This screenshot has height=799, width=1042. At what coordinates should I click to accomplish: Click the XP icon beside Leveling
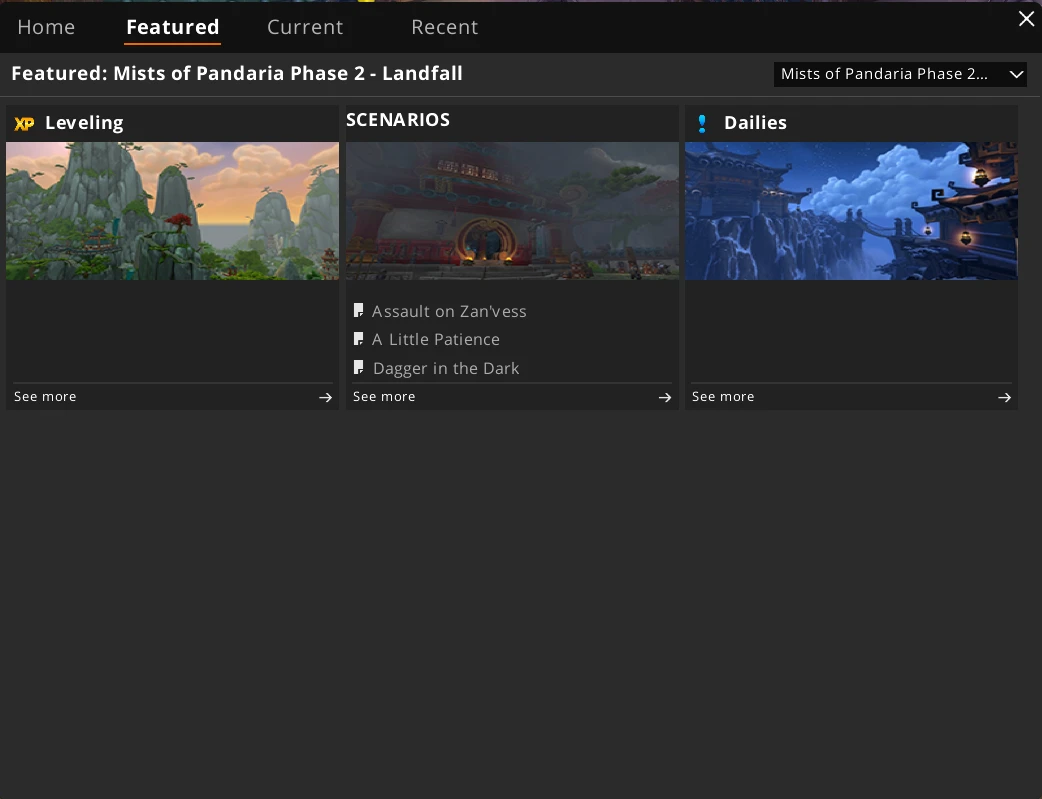[x=24, y=124]
